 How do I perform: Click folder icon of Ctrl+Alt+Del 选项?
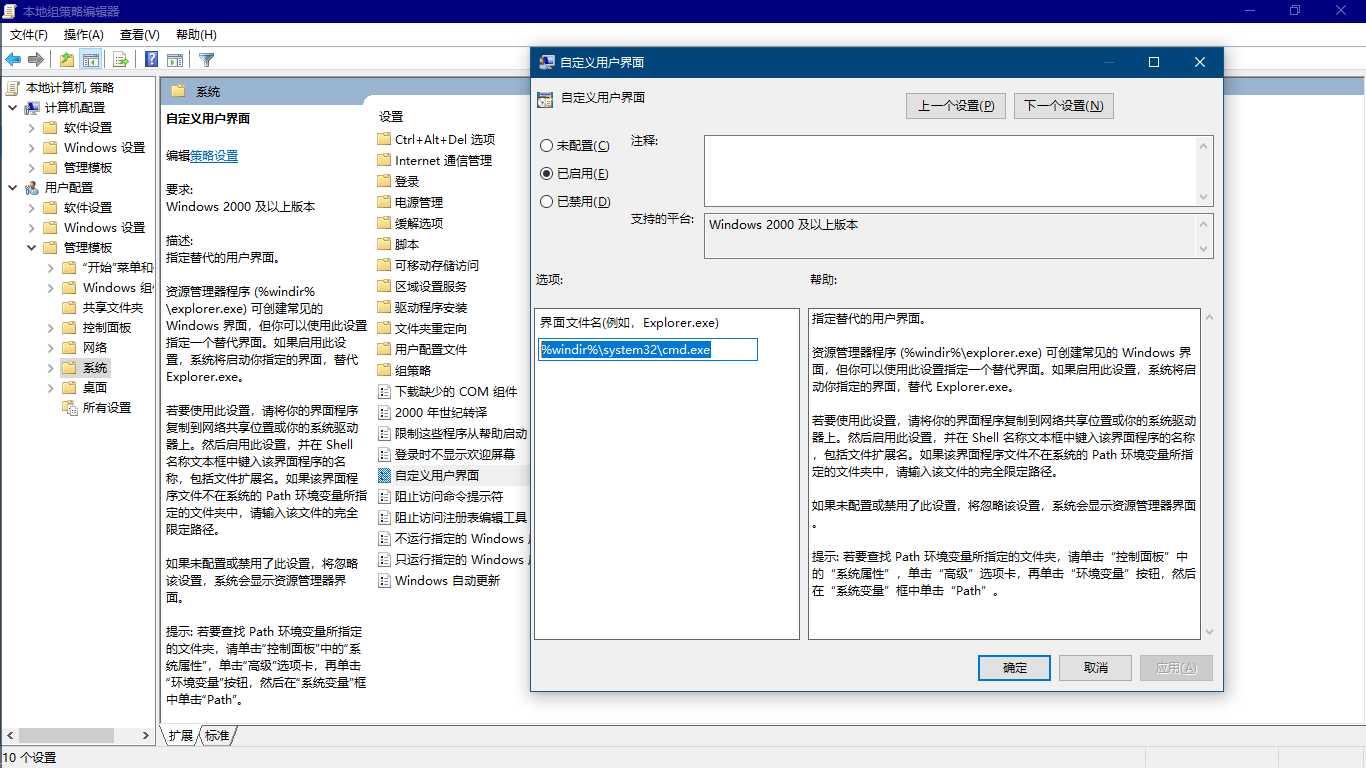coord(384,140)
